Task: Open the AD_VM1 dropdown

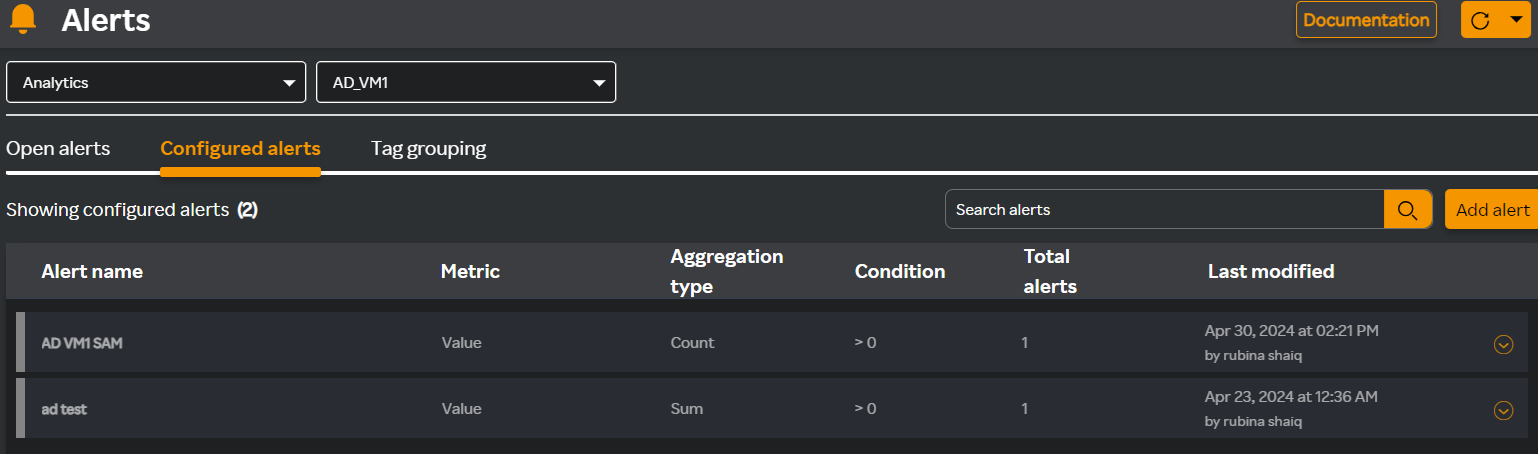Action: 466,83
